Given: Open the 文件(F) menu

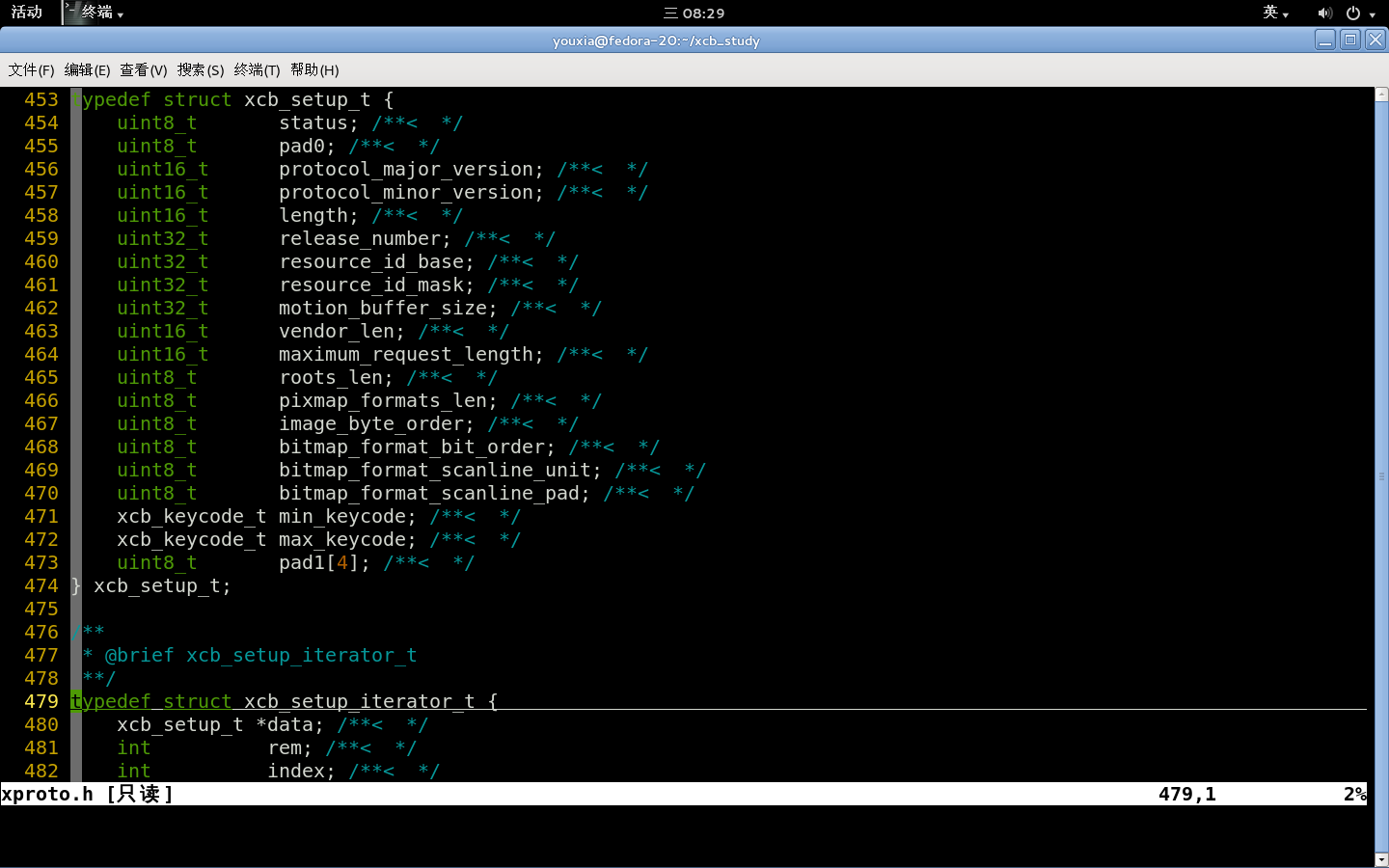Looking at the screenshot, I should (x=31, y=69).
